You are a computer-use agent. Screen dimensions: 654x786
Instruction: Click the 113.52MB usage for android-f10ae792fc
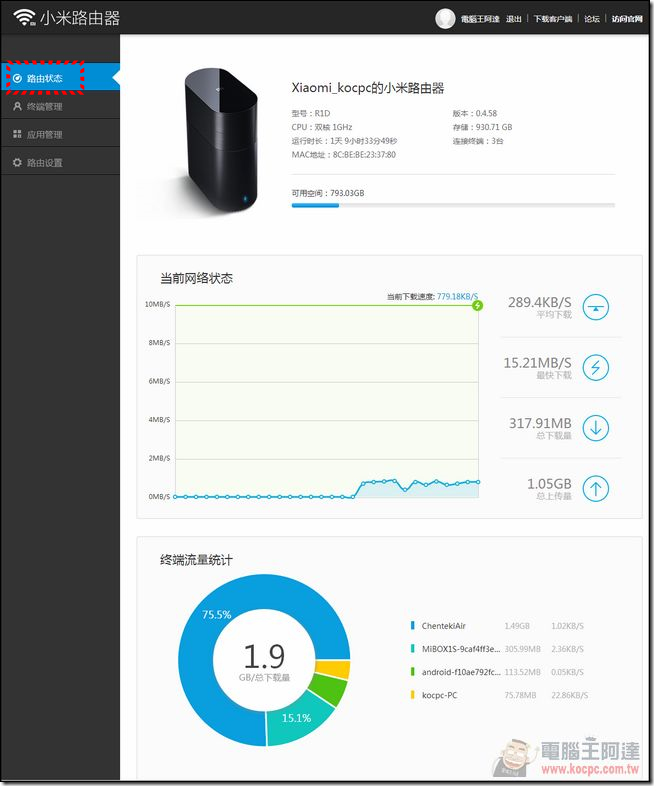pos(522,672)
